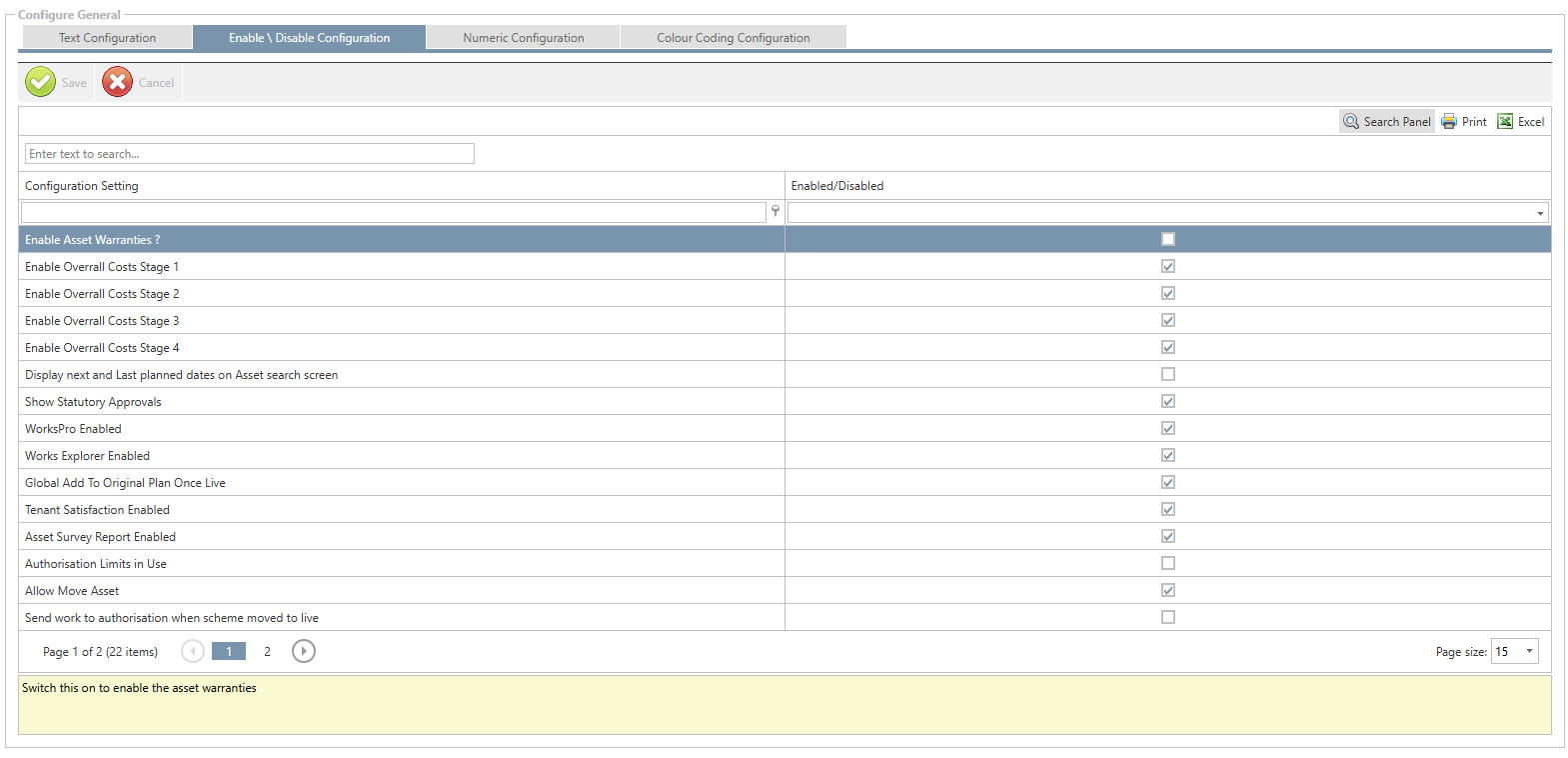Switch to the Text Configuration tab

click(107, 38)
